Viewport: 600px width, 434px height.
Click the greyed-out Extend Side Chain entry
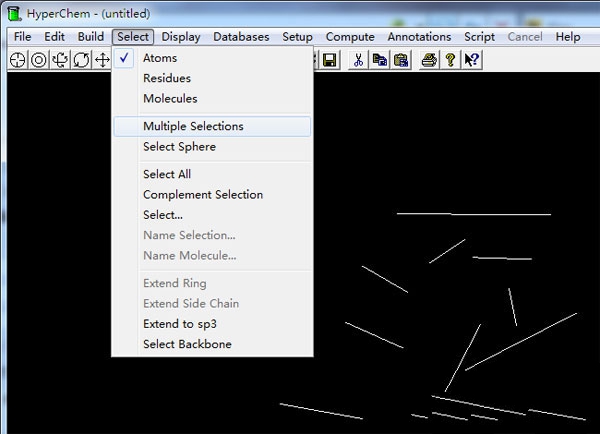pos(213,303)
